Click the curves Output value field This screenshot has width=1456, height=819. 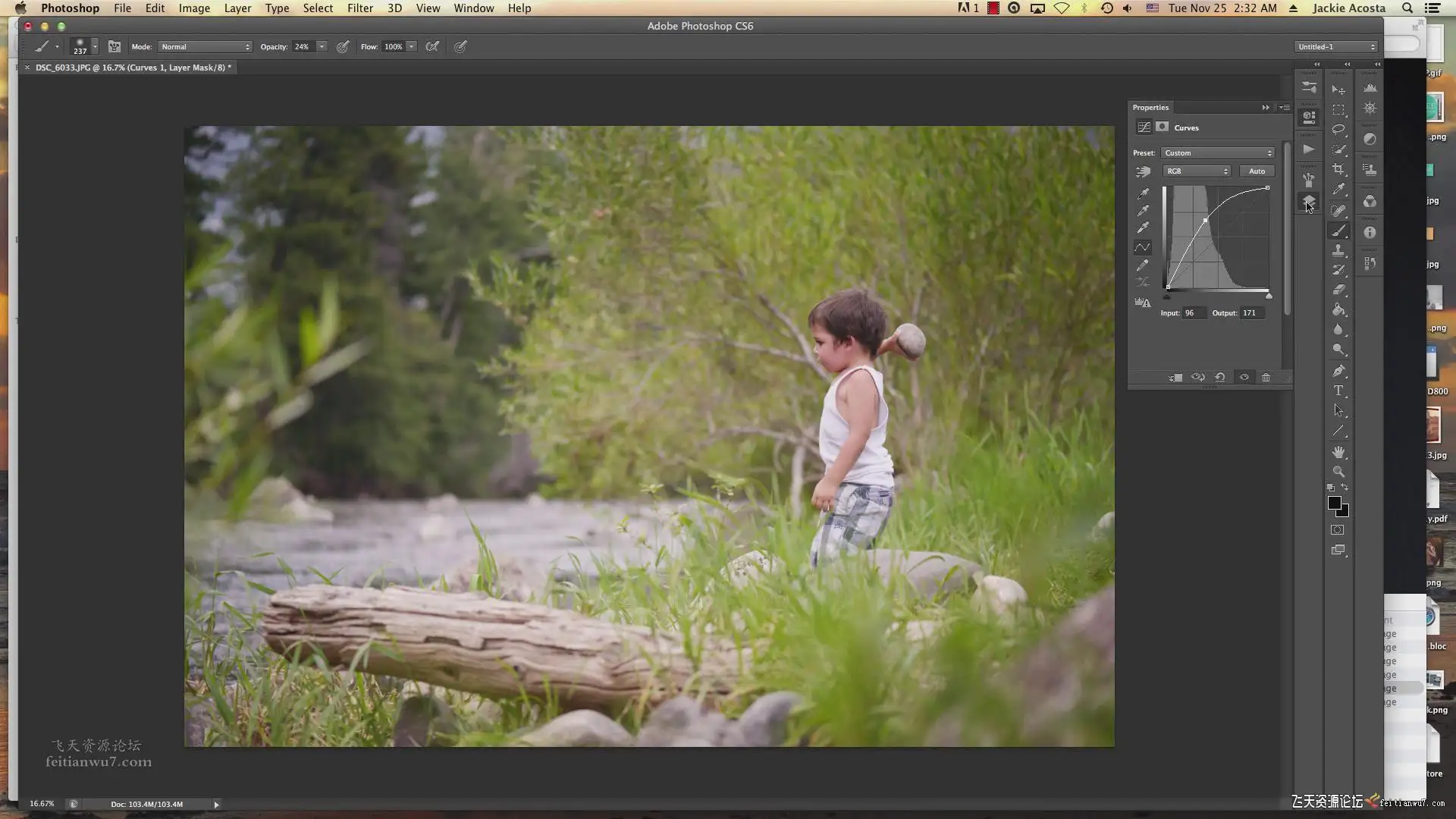coord(1251,313)
